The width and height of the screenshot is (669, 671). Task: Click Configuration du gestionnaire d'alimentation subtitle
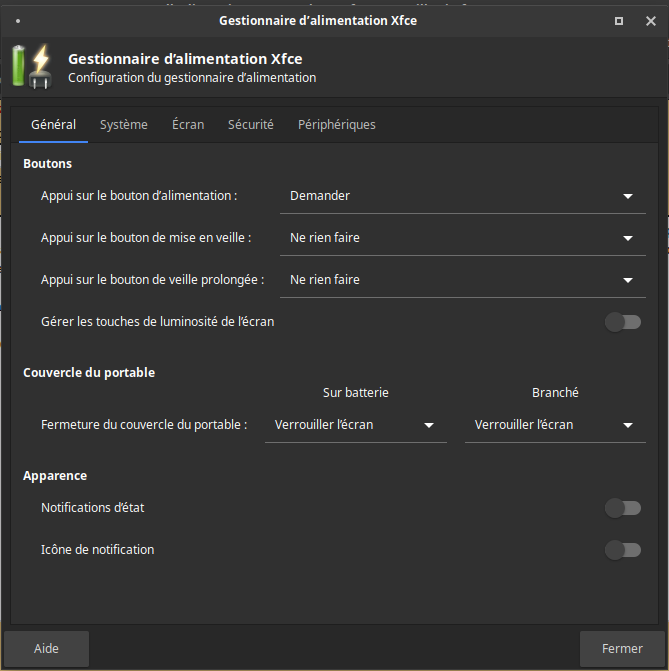coord(192,78)
